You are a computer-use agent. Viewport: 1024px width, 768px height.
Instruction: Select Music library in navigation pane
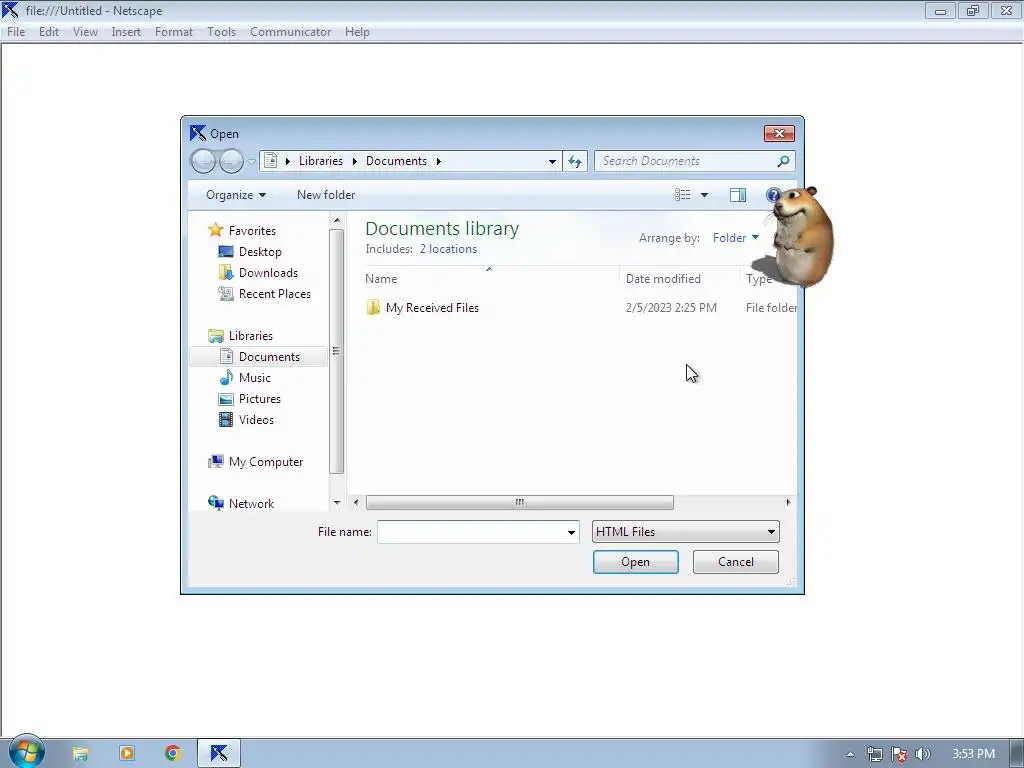point(254,377)
